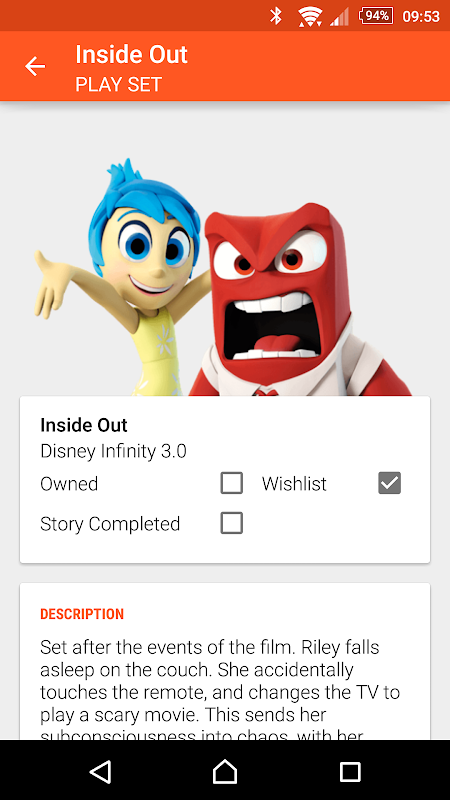
Task: Tap the Owned label text
Action: 69,484
